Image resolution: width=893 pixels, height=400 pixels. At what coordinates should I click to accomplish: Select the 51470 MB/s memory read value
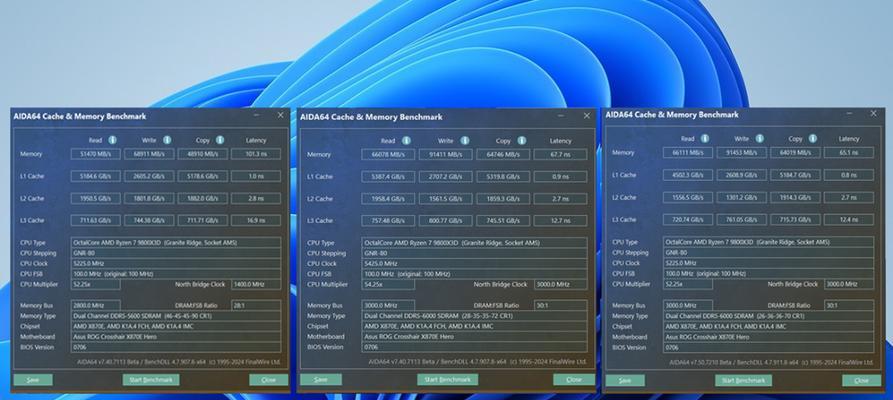pyautogui.click(x=95, y=154)
